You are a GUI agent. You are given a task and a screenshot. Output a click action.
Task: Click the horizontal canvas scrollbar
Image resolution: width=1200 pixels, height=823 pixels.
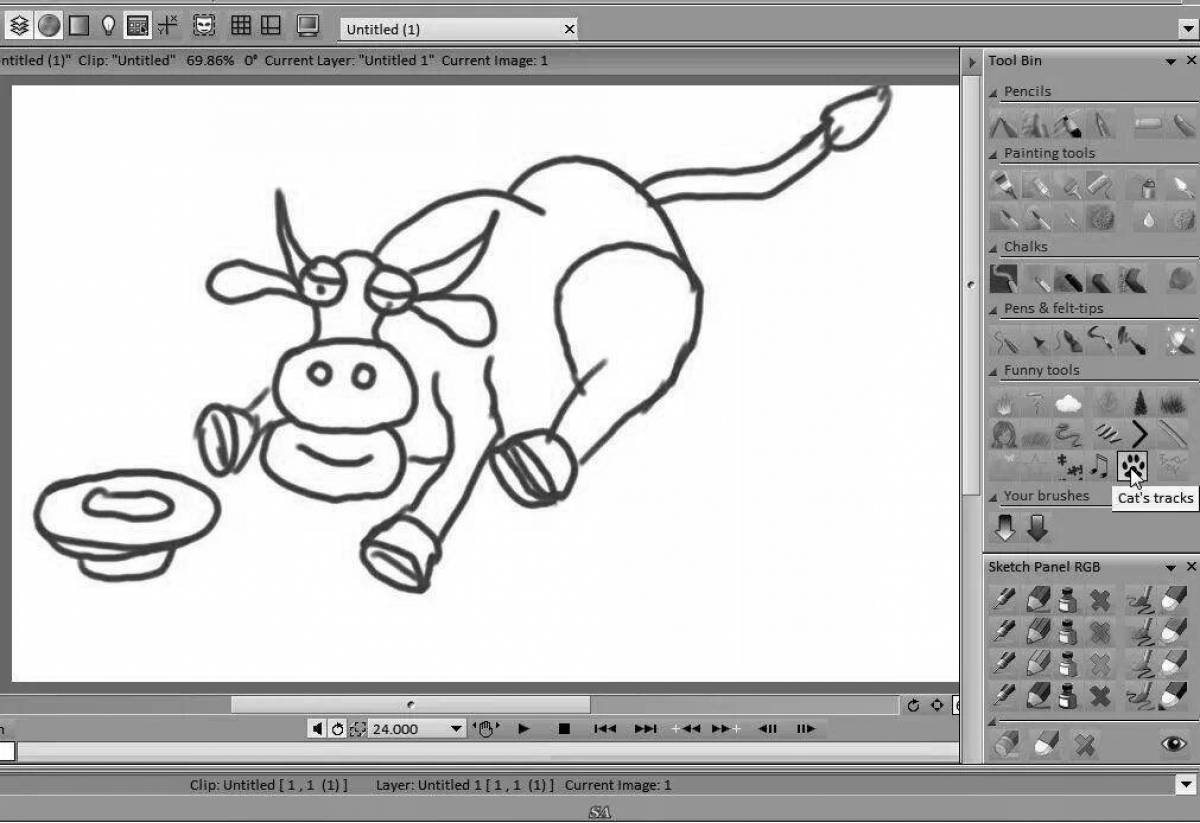pos(410,705)
